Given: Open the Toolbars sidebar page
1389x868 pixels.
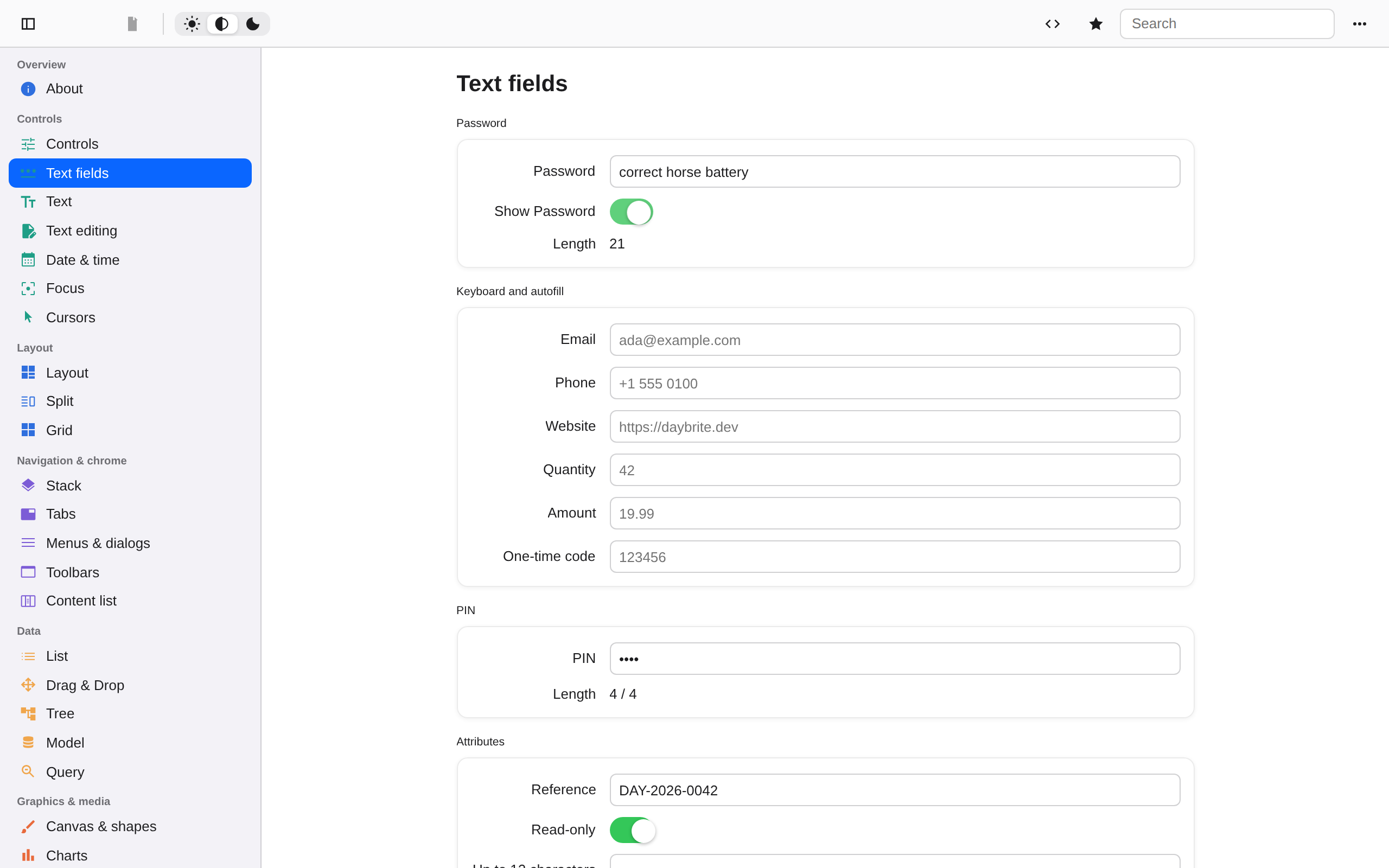Looking at the screenshot, I should coord(130,572).
